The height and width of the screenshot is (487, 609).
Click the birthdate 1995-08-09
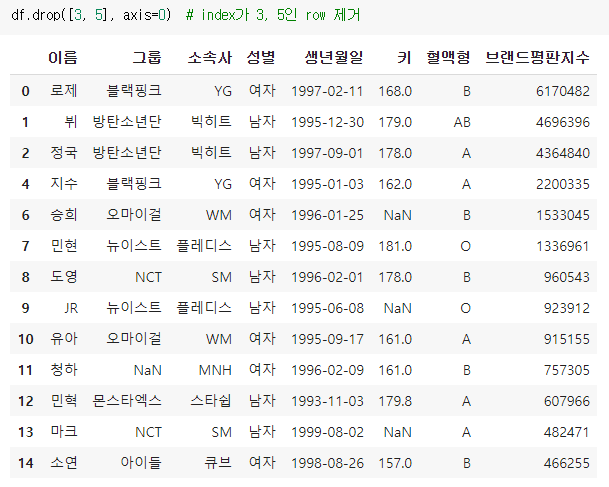coord(327,246)
